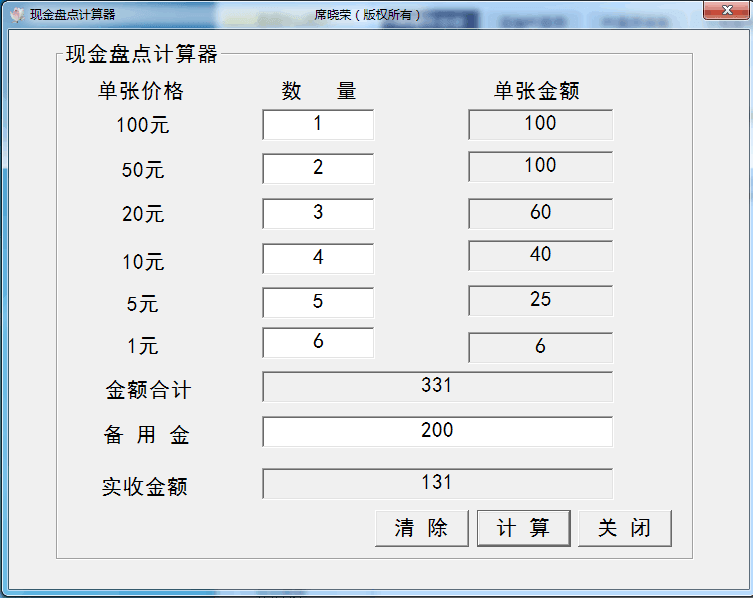This screenshot has height=598, width=753.
Task: Select the quantity field for 100元
Action: click(318, 125)
